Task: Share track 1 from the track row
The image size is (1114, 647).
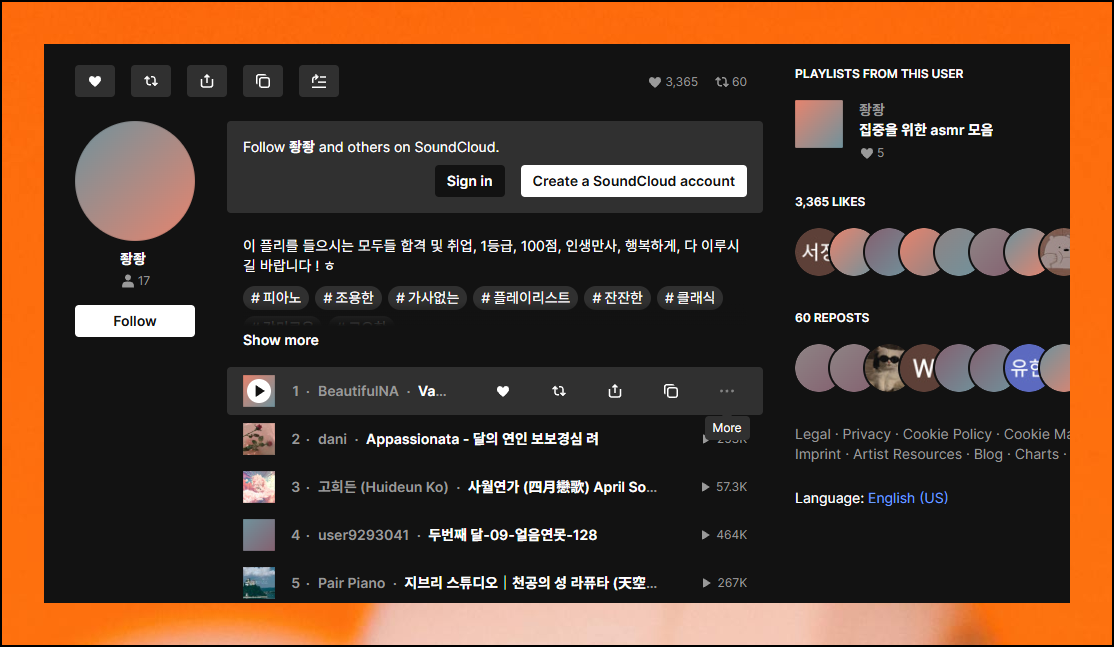Action: 615,391
